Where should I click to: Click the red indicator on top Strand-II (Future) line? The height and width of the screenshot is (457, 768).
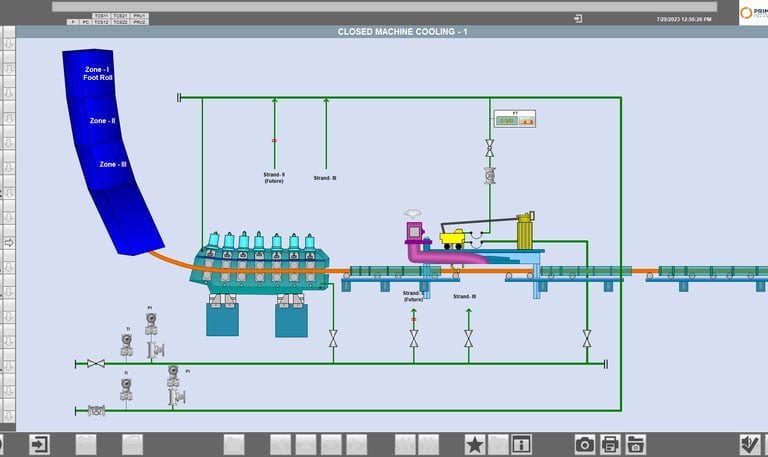tap(274, 141)
